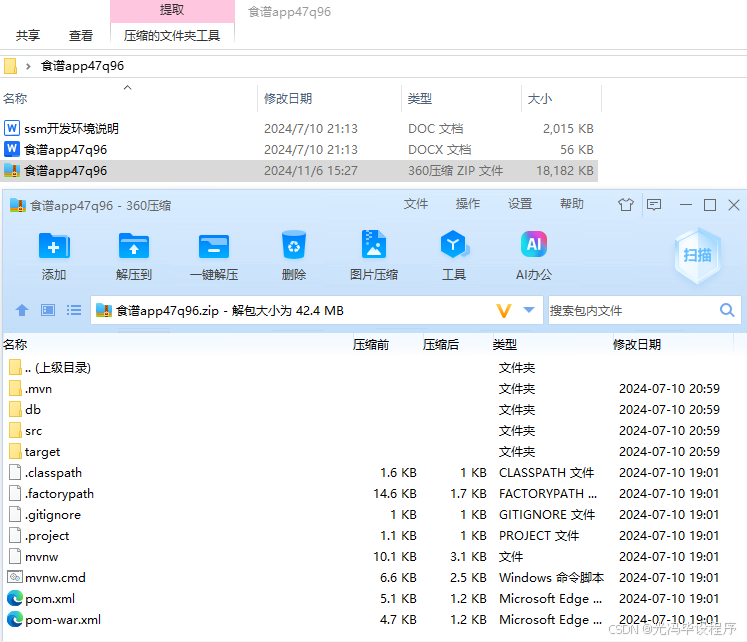Select the target folder icon
Screen dimensions: 747x642
[x=15, y=451]
